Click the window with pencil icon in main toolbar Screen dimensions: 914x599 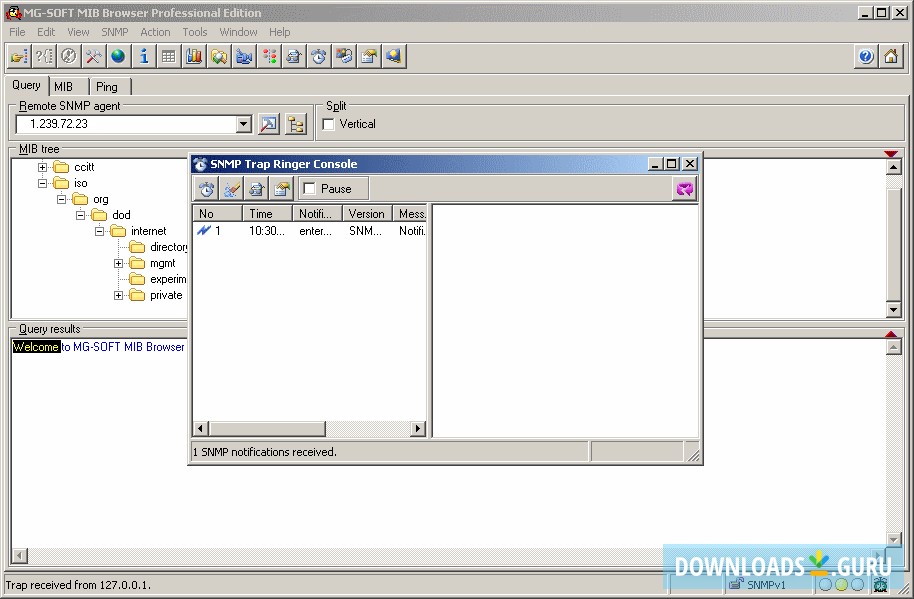(369, 57)
